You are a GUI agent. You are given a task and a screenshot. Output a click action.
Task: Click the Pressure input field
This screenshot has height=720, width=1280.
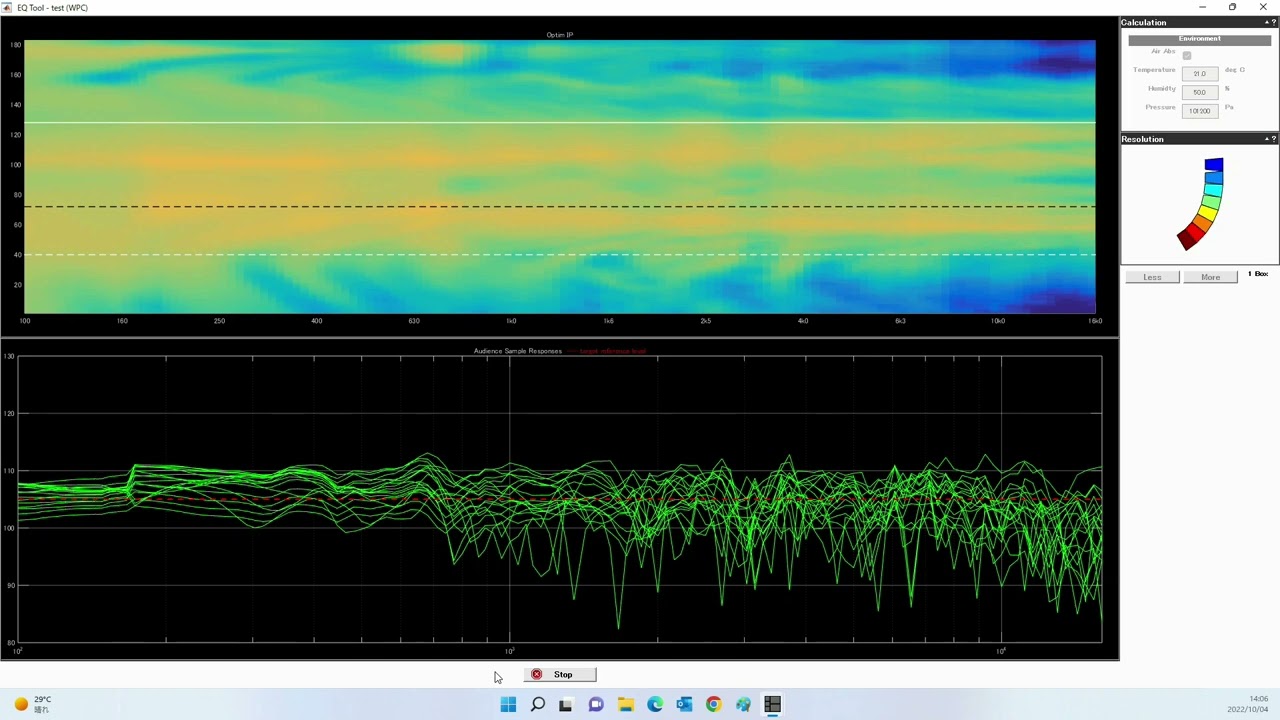tap(1200, 110)
